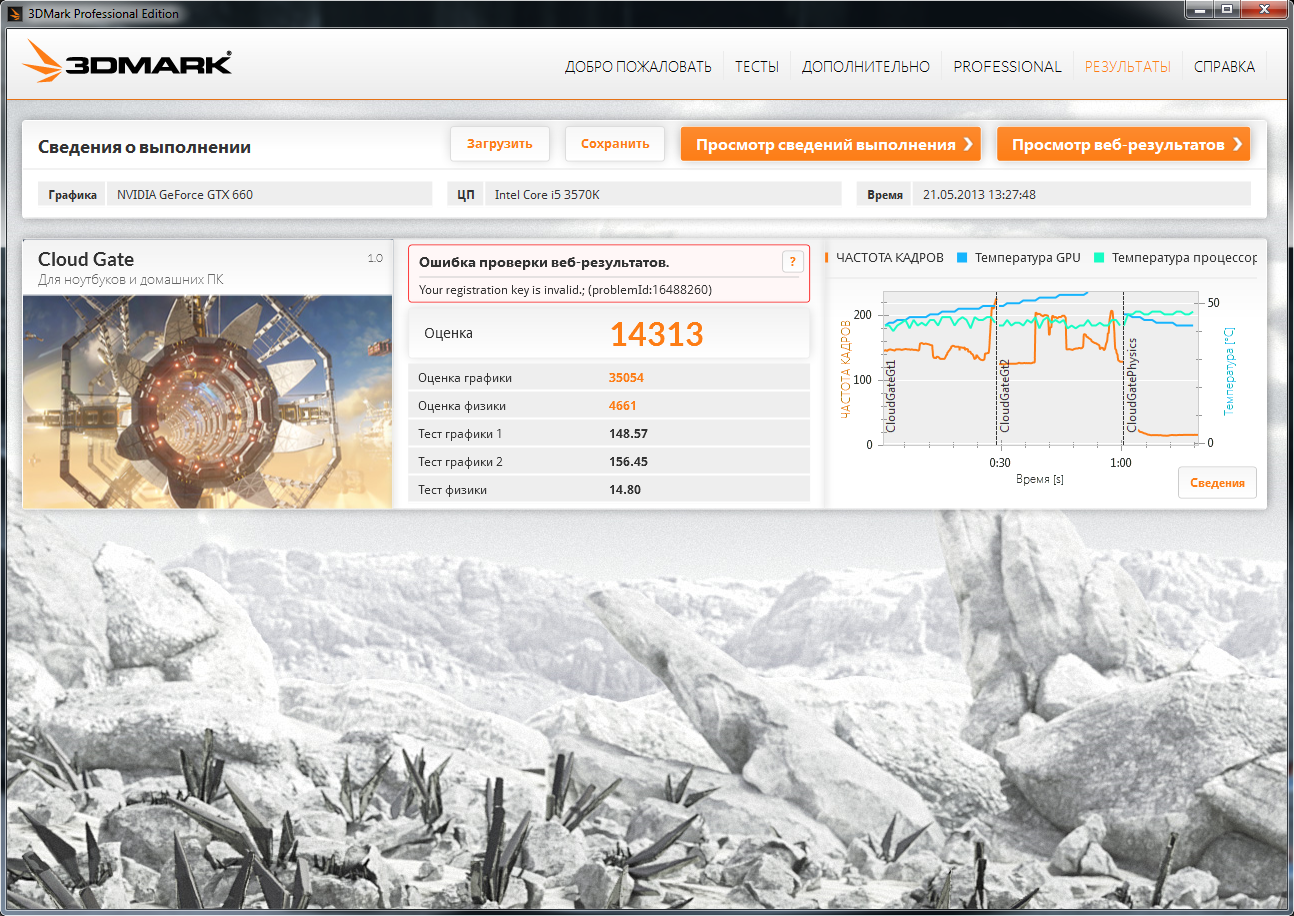The image size is (1294, 916).
Task: Click the frame rate chart area
Action: click(x=1039, y=370)
